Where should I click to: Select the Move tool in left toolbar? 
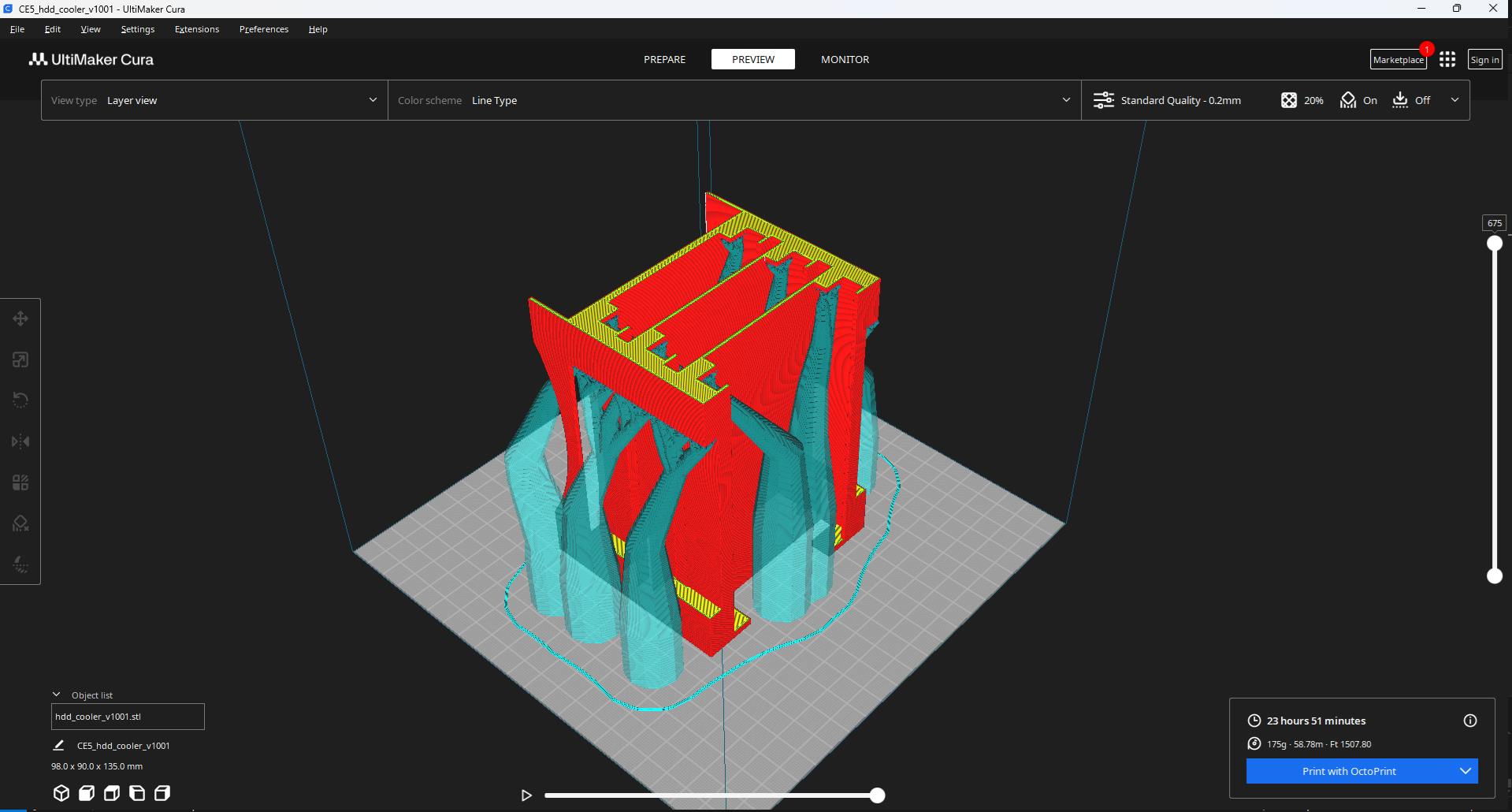[20, 318]
